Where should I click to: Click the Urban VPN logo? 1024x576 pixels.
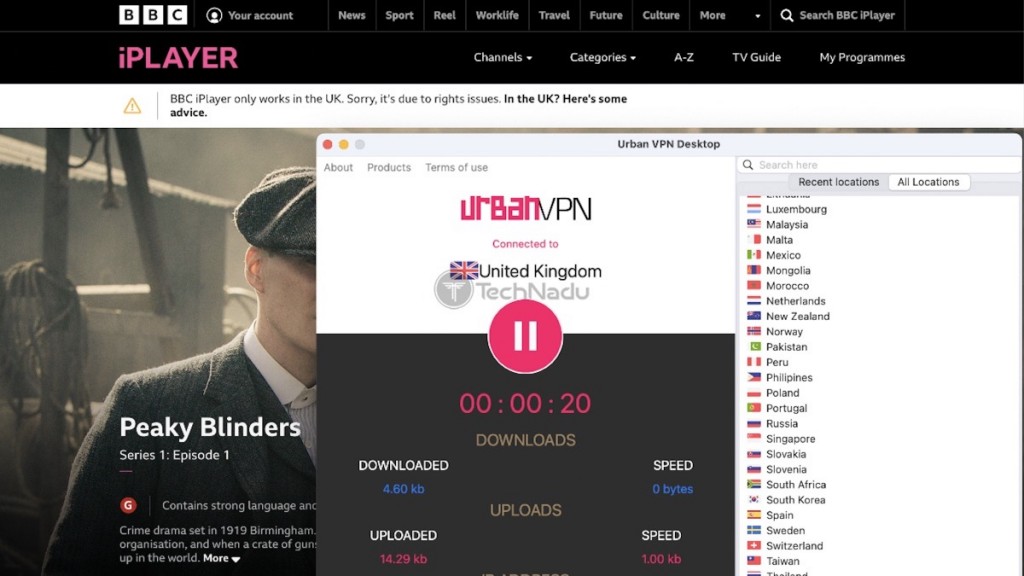click(526, 209)
